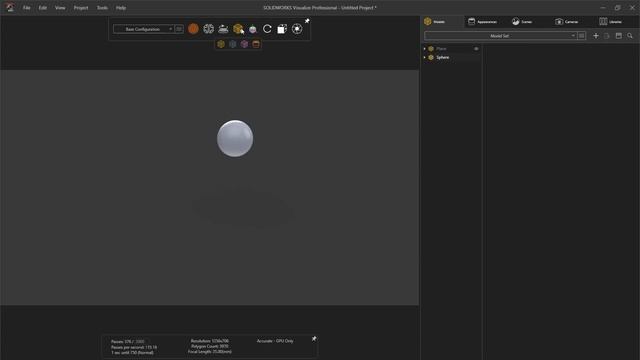The height and width of the screenshot is (360, 640).
Task: Unpin the main toolbar
Action: point(307,21)
